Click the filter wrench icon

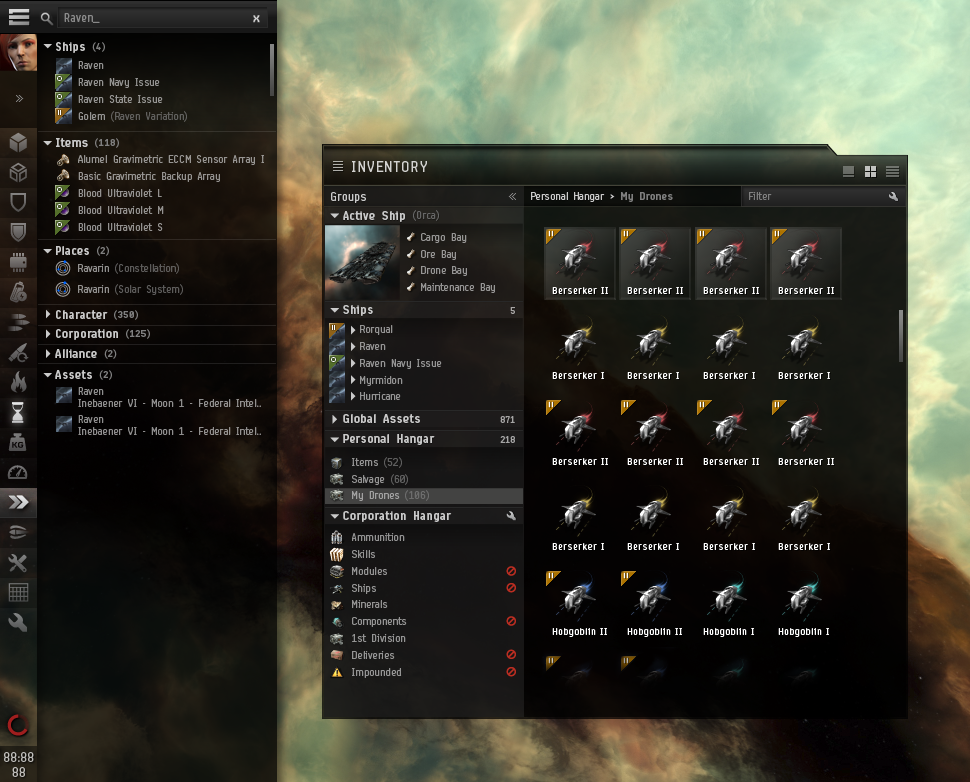893,196
